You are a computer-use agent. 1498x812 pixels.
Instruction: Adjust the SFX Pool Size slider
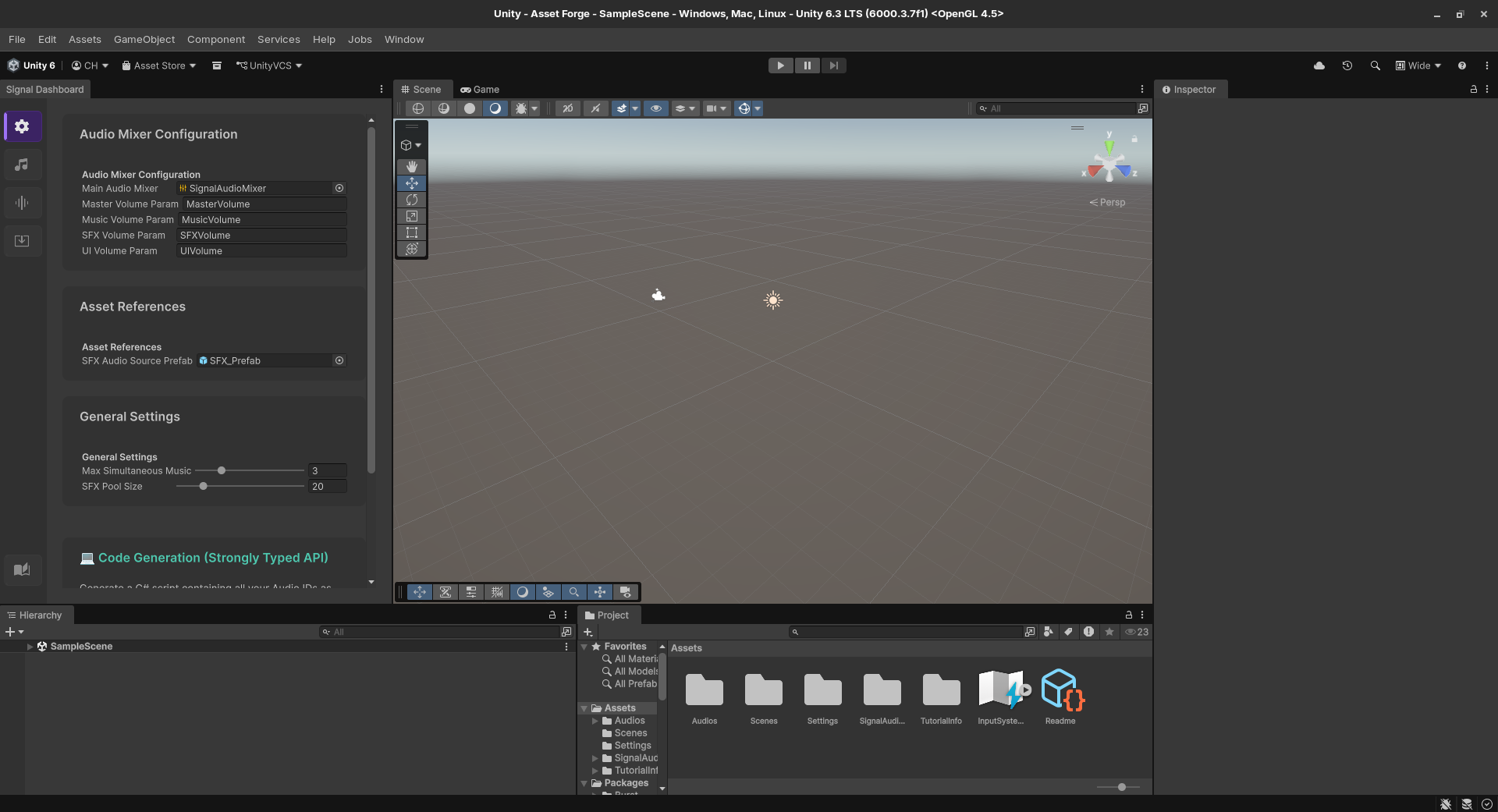pyautogui.click(x=240, y=486)
